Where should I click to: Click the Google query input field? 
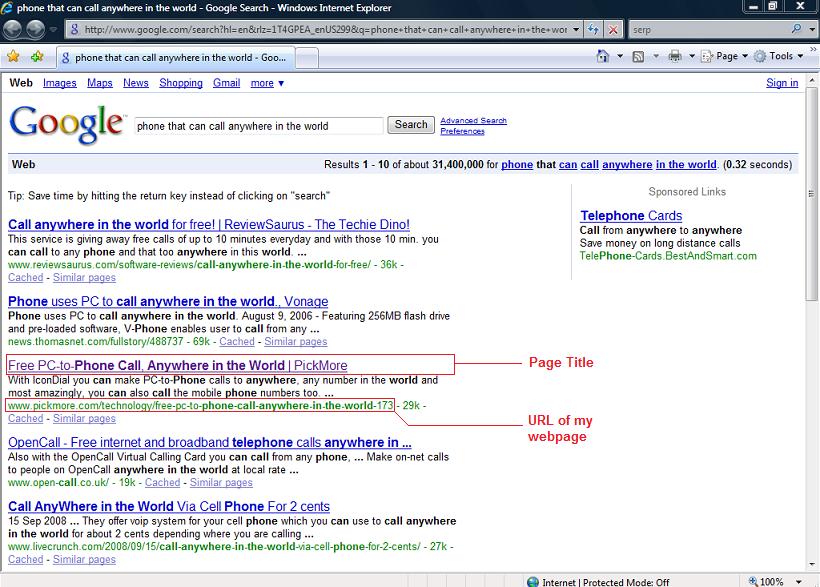[x=259, y=126]
